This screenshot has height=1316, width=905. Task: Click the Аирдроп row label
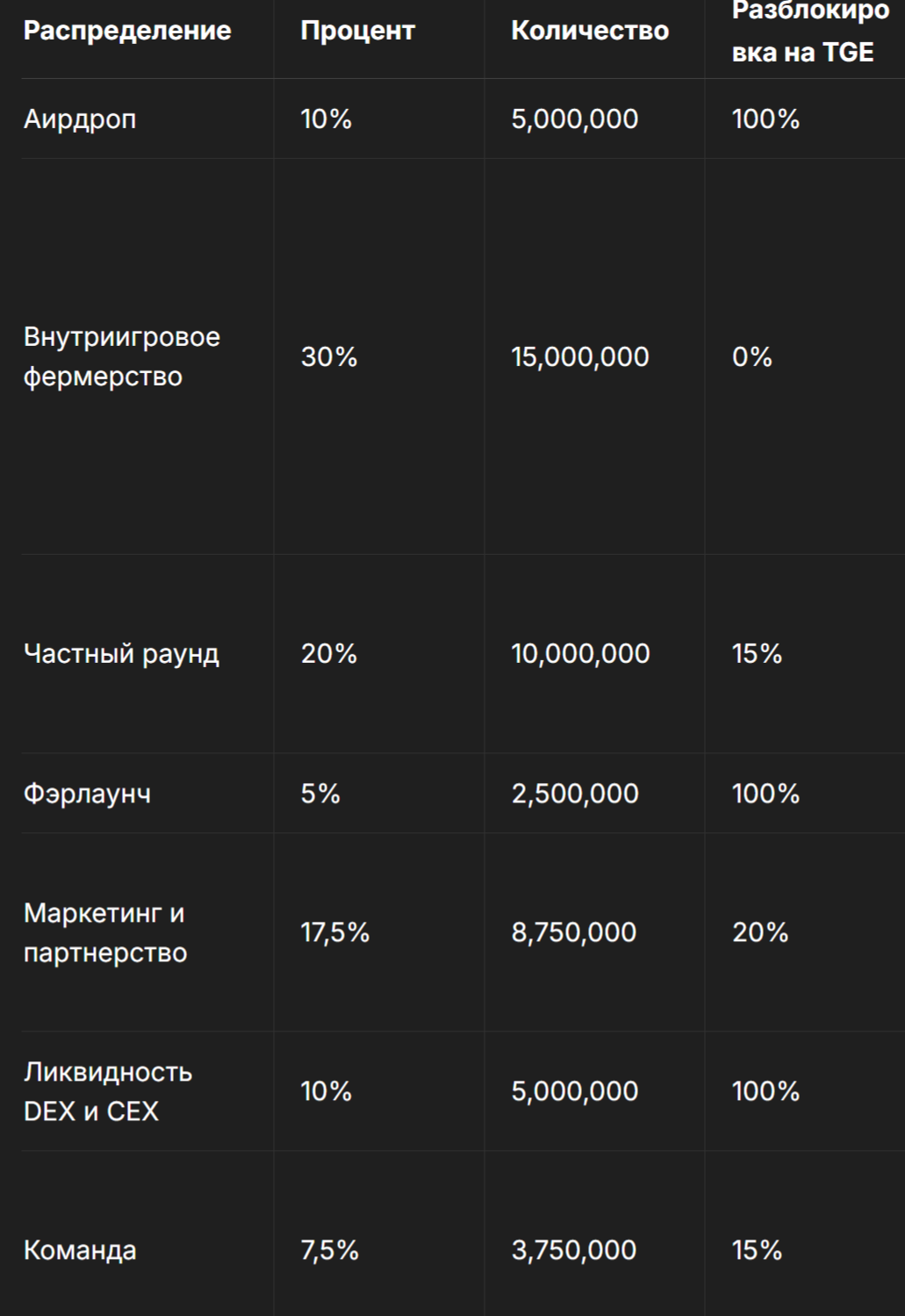point(80,119)
